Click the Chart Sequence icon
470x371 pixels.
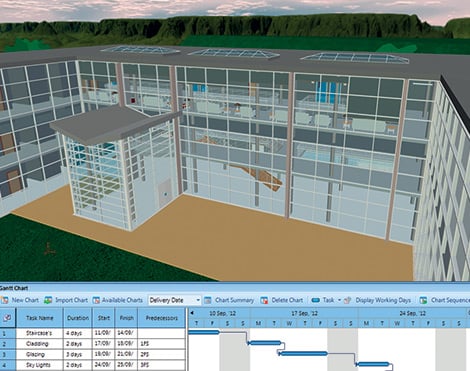click(423, 300)
